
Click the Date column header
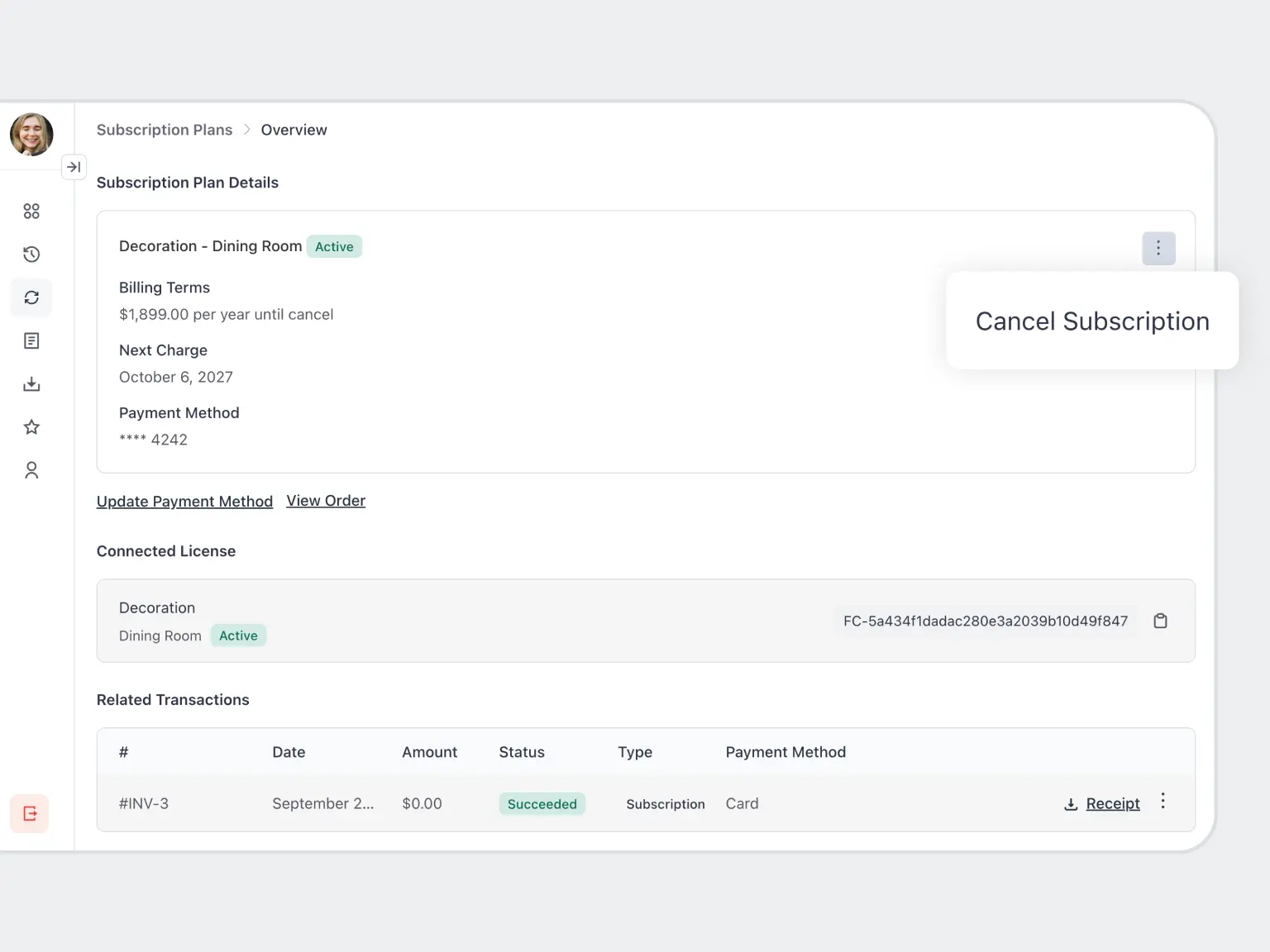tap(289, 752)
